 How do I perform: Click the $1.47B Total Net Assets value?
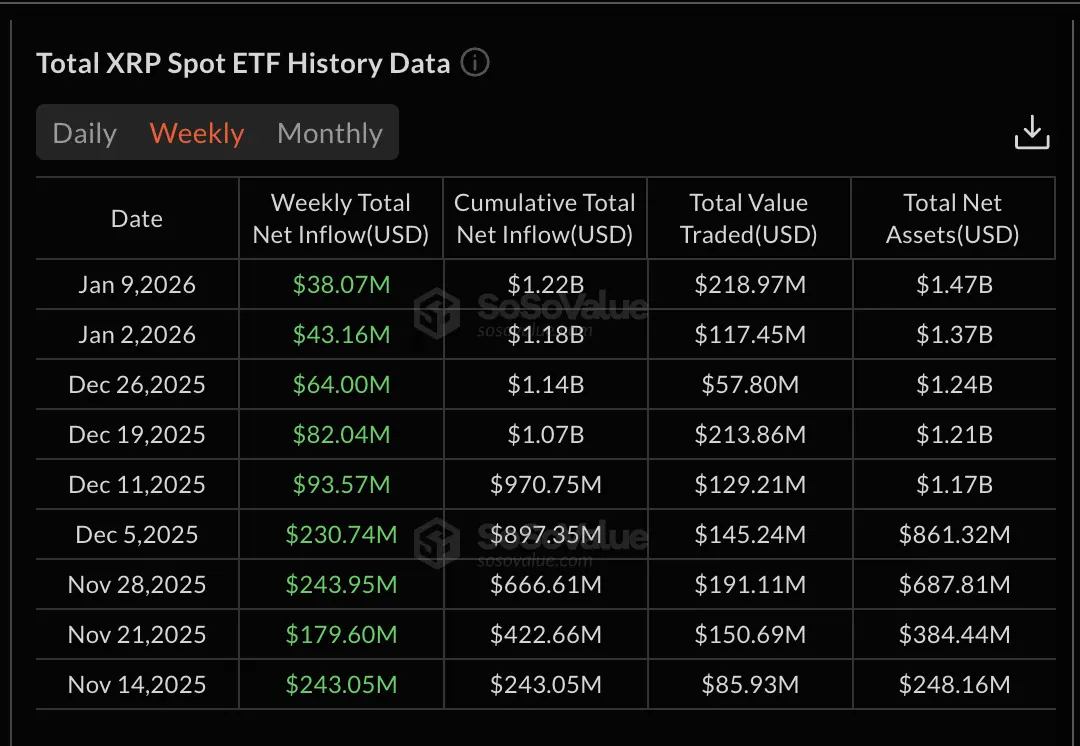pos(953,284)
